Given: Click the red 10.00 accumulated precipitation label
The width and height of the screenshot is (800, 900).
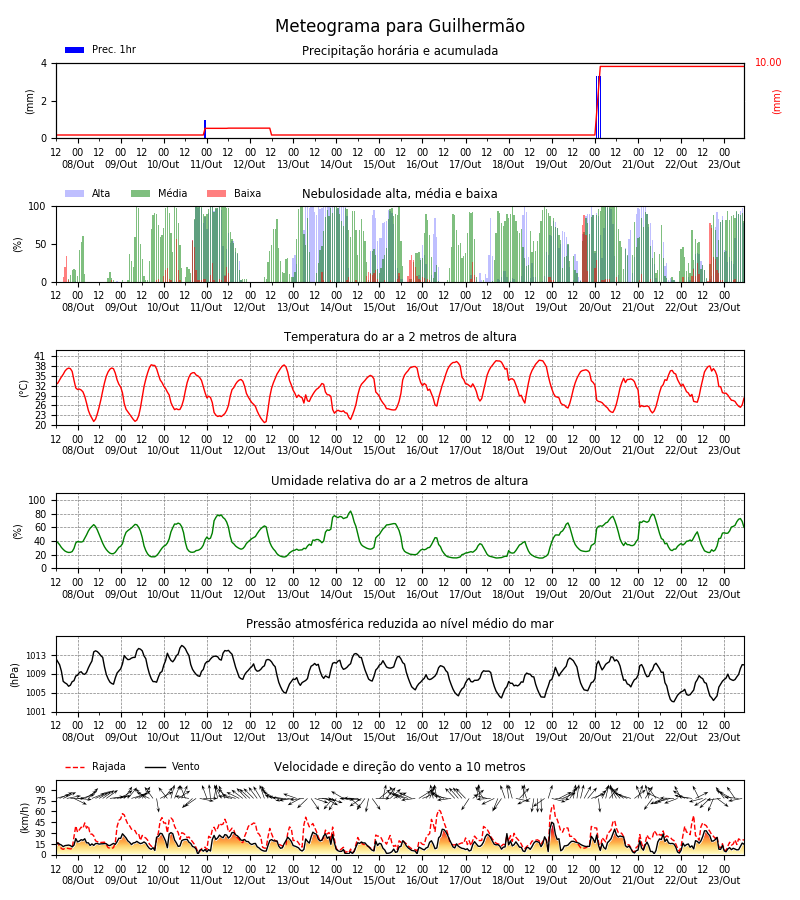Looking at the screenshot, I should click(x=768, y=63).
